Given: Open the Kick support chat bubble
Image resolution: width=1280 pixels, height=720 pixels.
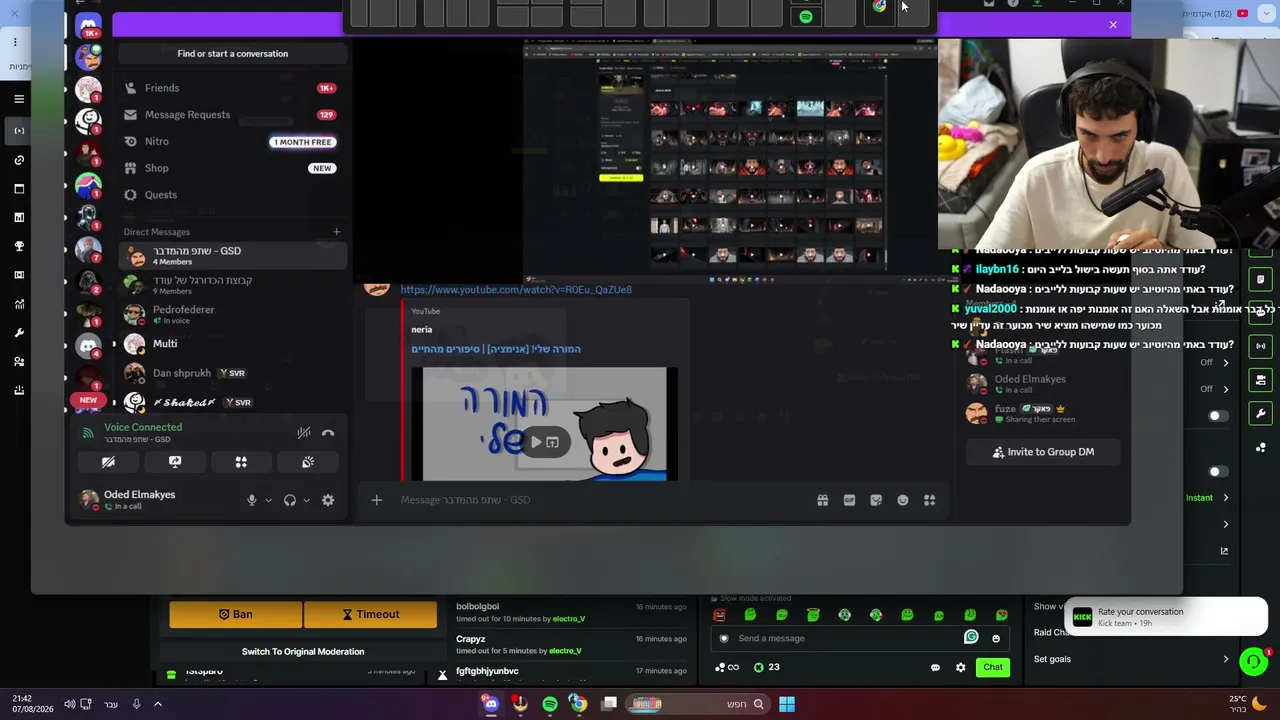Looking at the screenshot, I should pos(1254,661).
